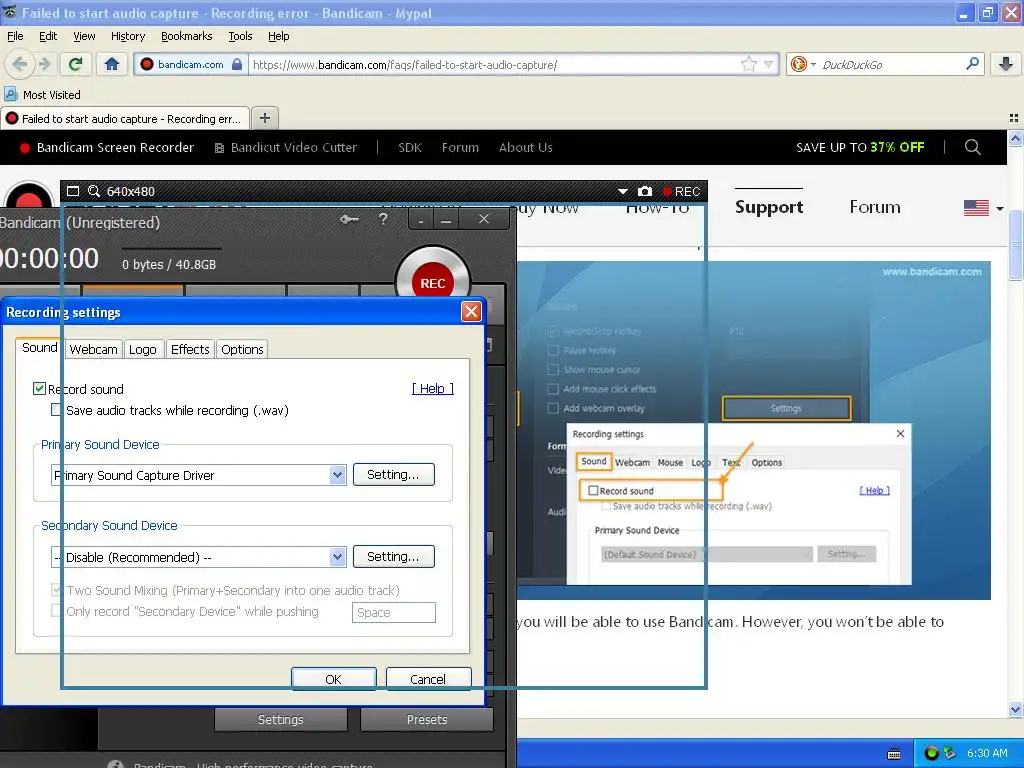Click the URL address field
This screenshot has width=1024, height=768.
point(496,65)
